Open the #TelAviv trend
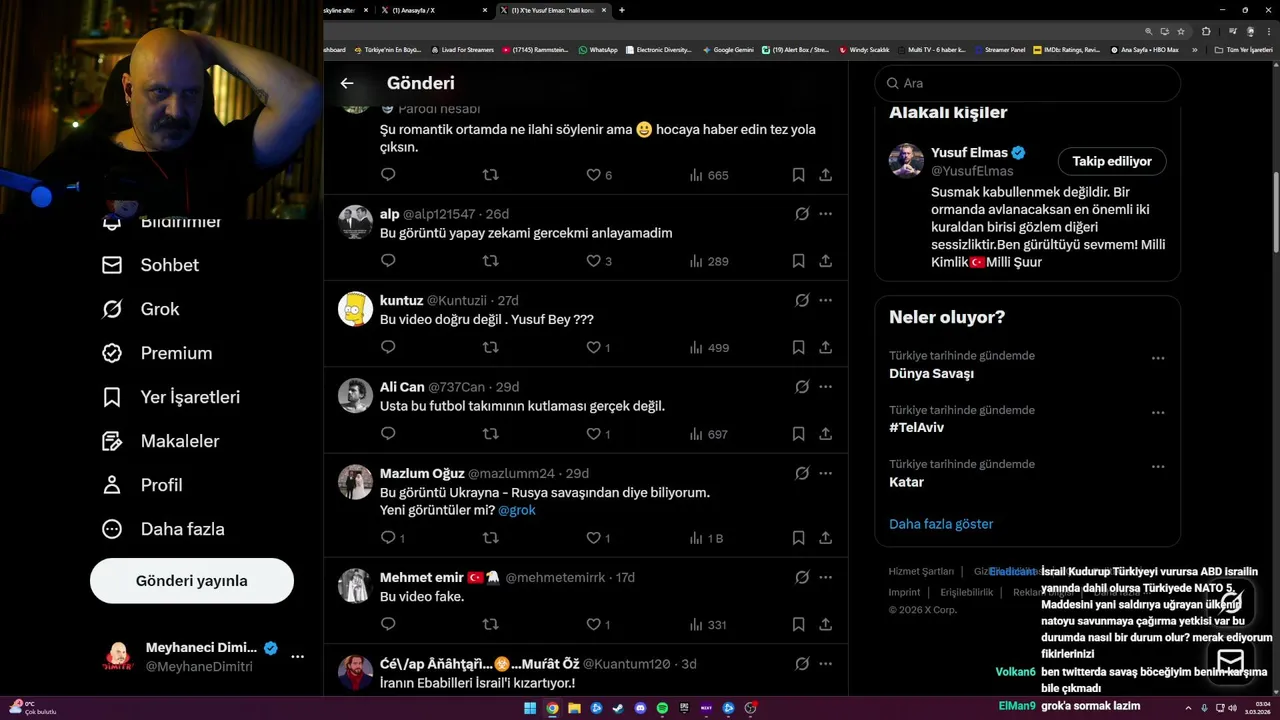The width and height of the screenshot is (1280, 720). 916,428
